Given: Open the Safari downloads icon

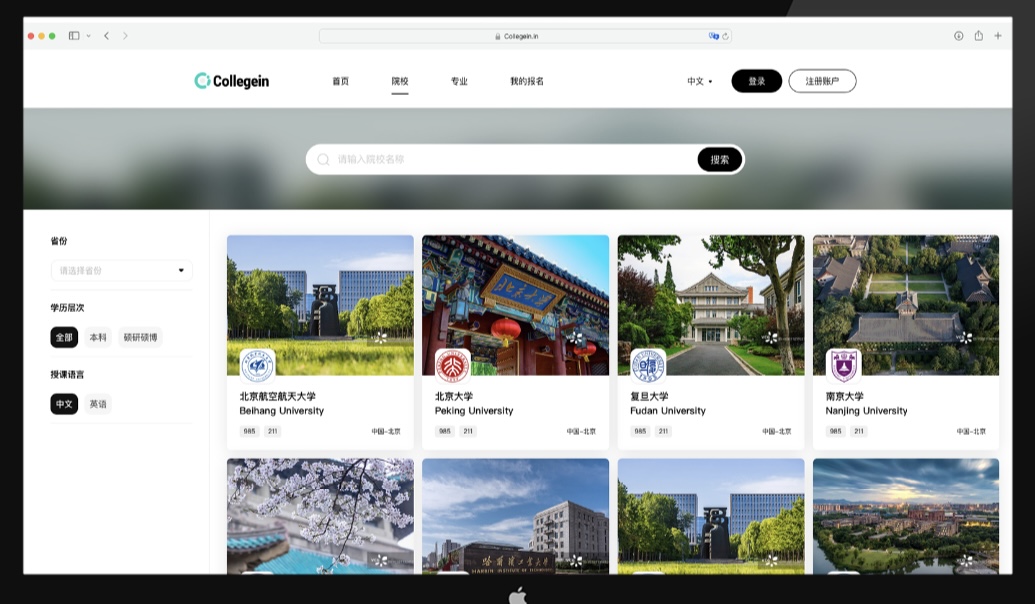Looking at the screenshot, I should [x=958, y=36].
